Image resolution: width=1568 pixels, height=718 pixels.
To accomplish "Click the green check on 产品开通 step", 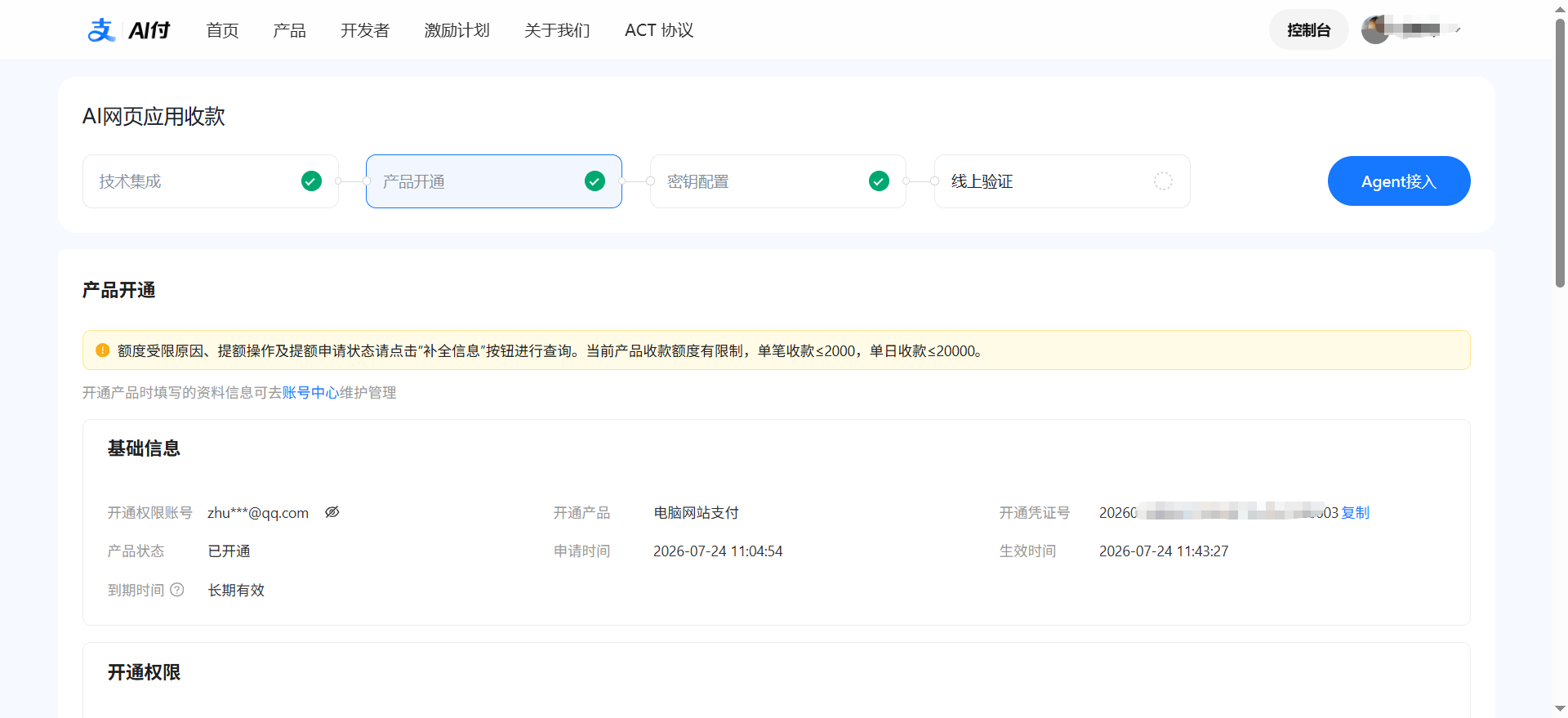I will pos(595,181).
